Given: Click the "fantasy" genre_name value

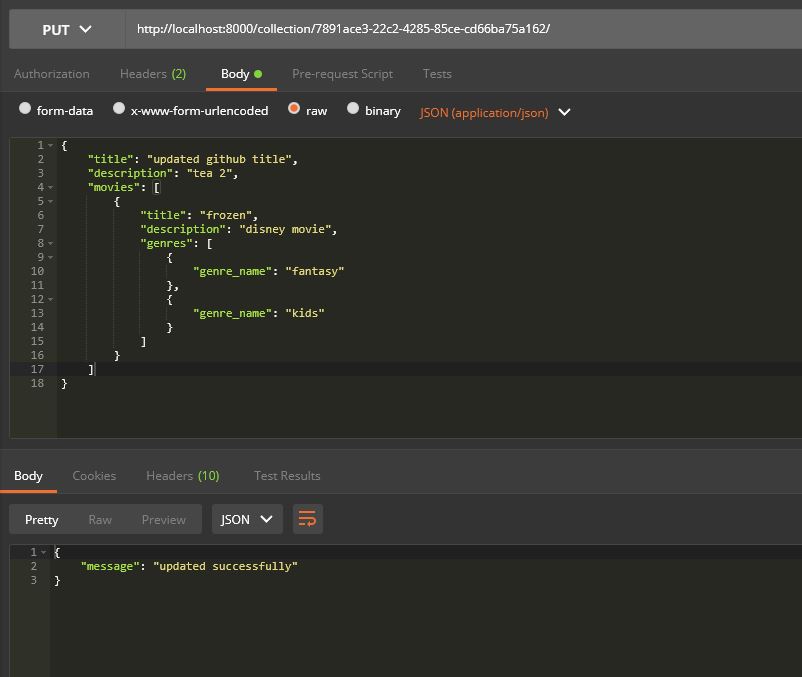Looking at the screenshot, I should [314, 271].
